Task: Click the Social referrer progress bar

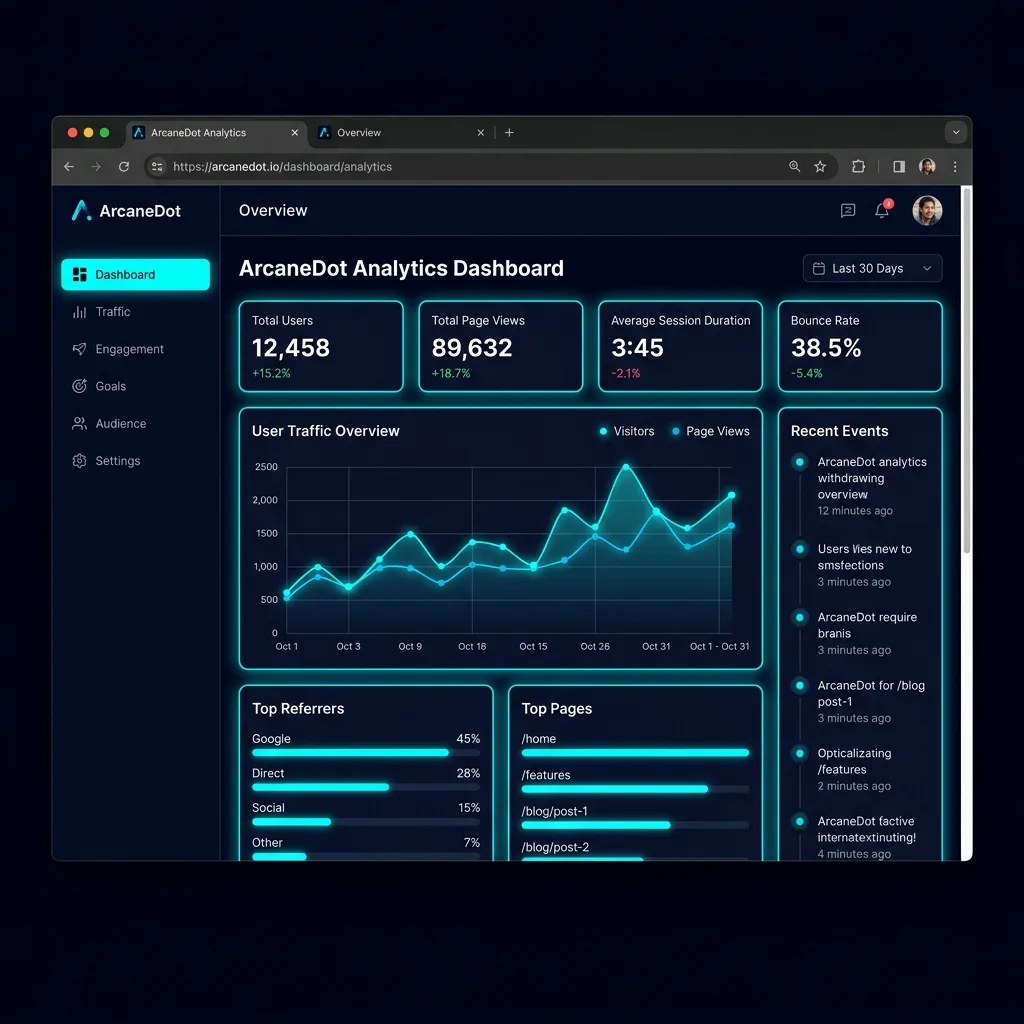Action: tap(366, 822)
